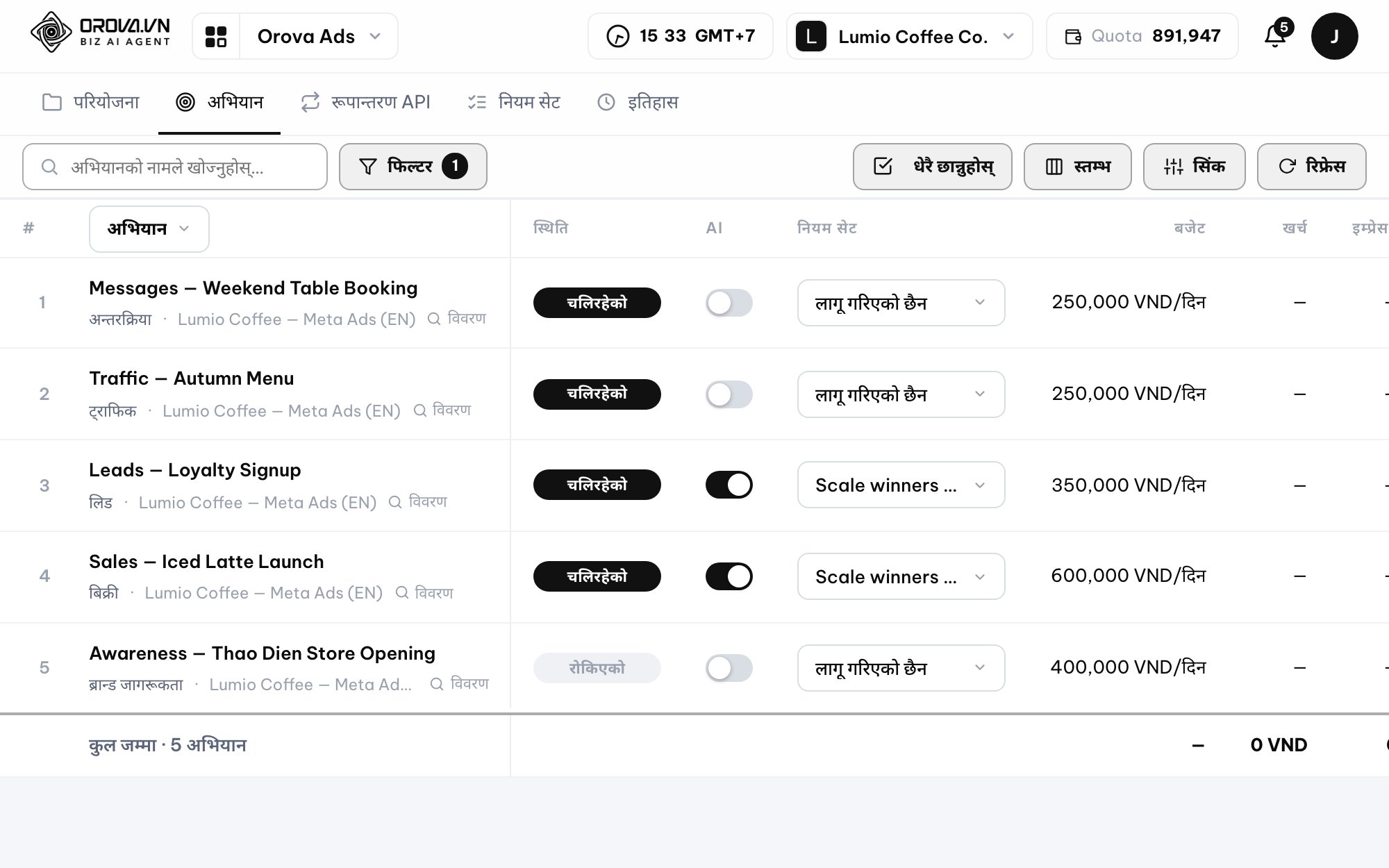Click the Lumio Coffee Co. L badge
This screenshot has width=1389, height=868.
(x=810, y=36)
